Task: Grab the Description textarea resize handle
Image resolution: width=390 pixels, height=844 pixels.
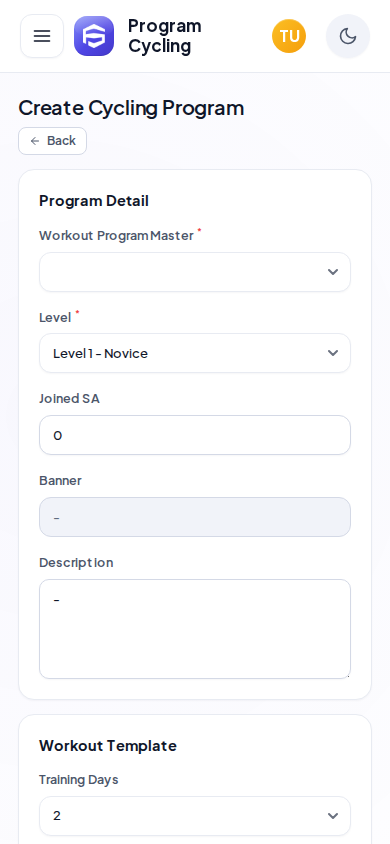Action: [x=348, y=675]
